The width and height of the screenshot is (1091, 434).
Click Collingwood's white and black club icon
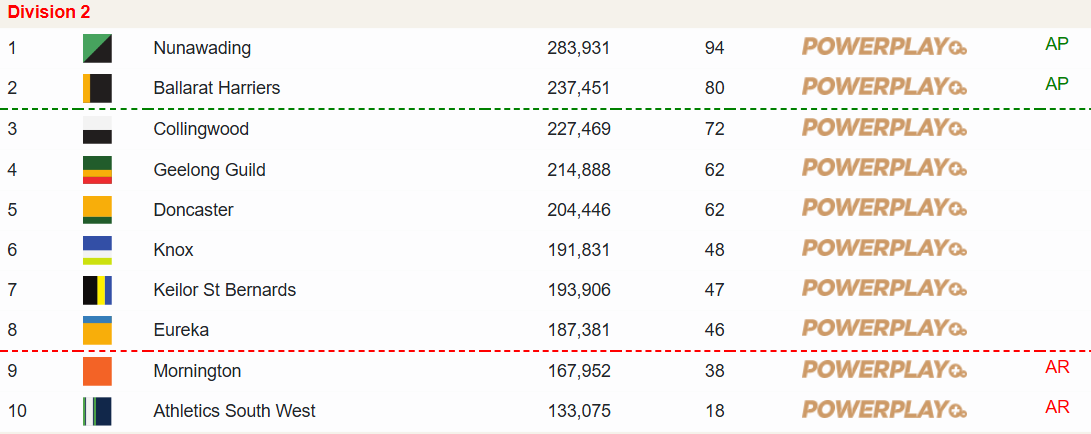click(97, 130)
